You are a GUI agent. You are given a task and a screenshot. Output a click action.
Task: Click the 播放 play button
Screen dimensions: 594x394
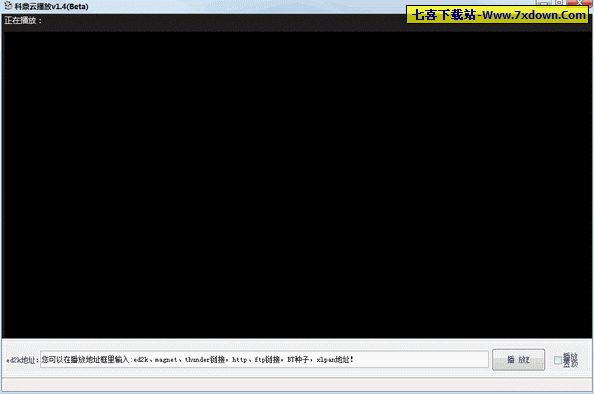point(518,360)
